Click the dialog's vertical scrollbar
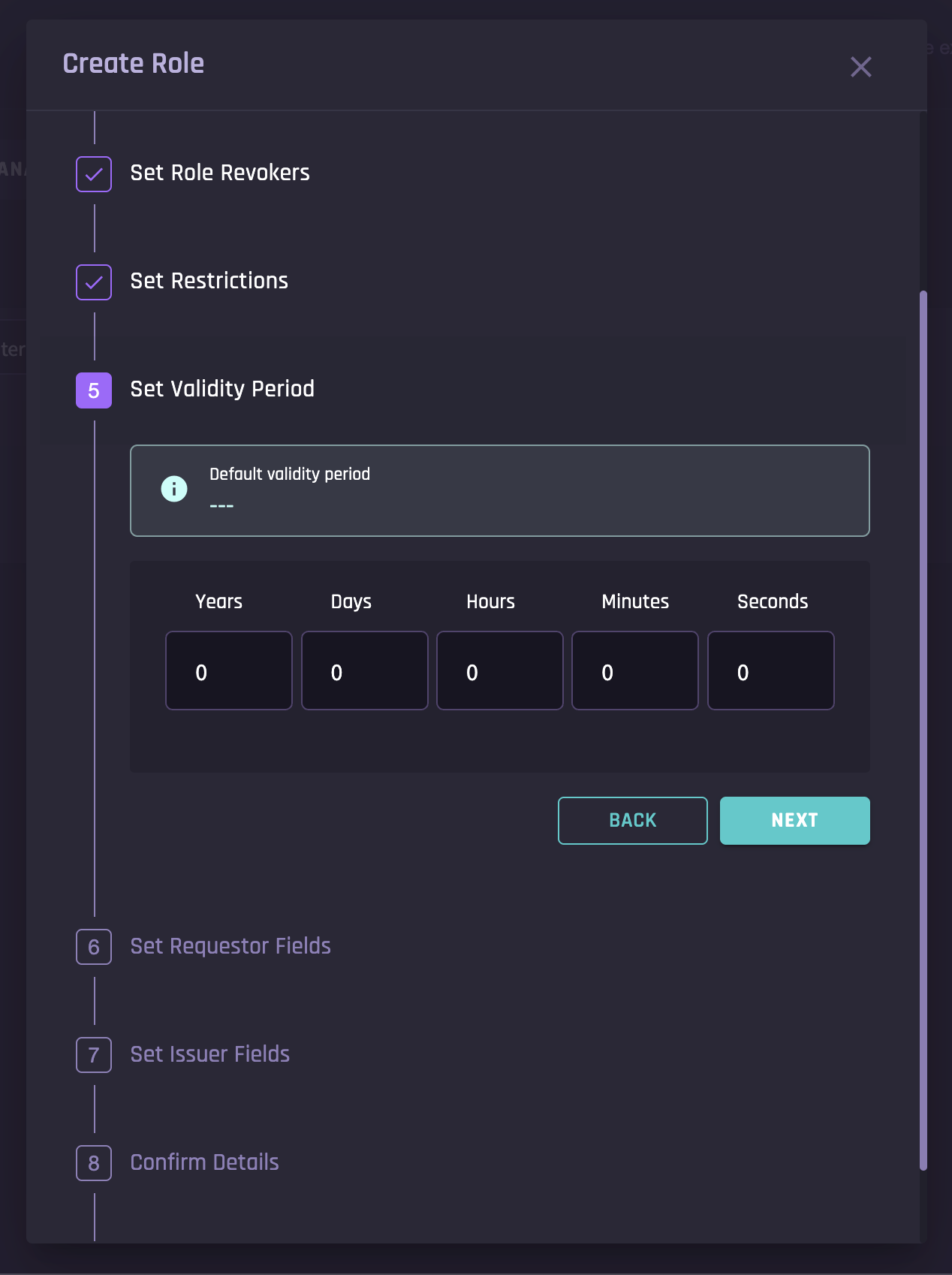Viewport: 952px width, 1275px height. pos(923,728)
